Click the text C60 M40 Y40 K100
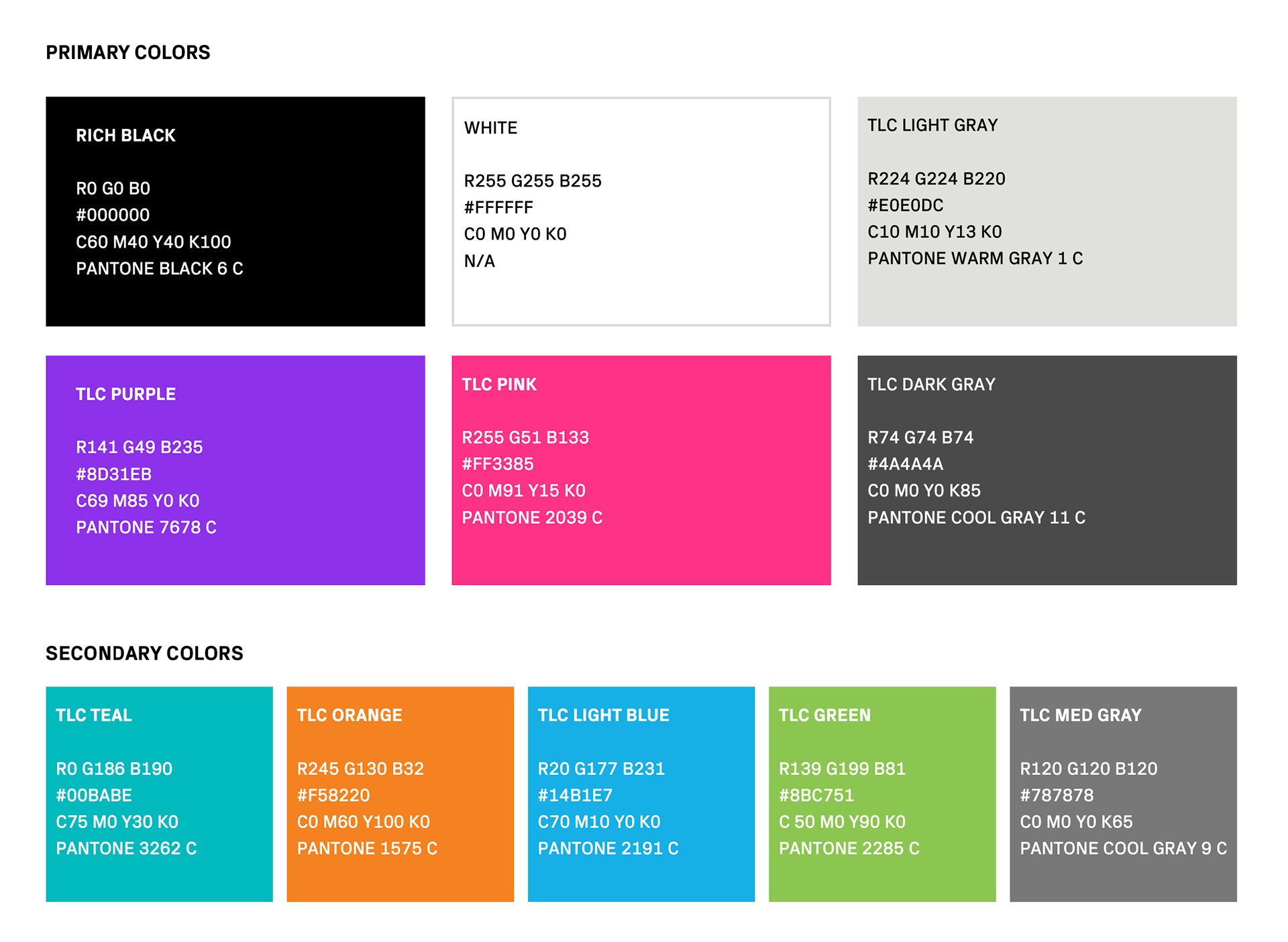1288x942 pixels. [x=154, y=242]
